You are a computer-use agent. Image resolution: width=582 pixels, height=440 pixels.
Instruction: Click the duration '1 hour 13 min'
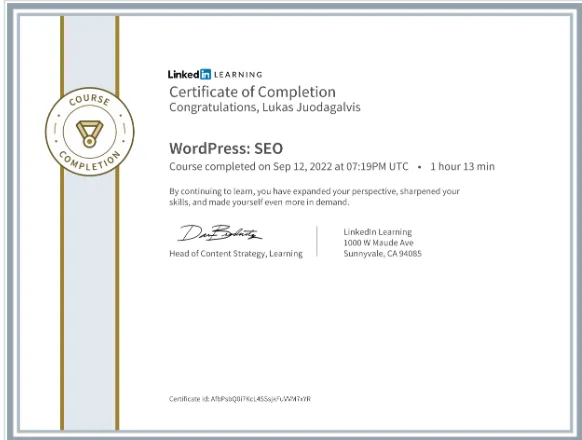point(462,166)
